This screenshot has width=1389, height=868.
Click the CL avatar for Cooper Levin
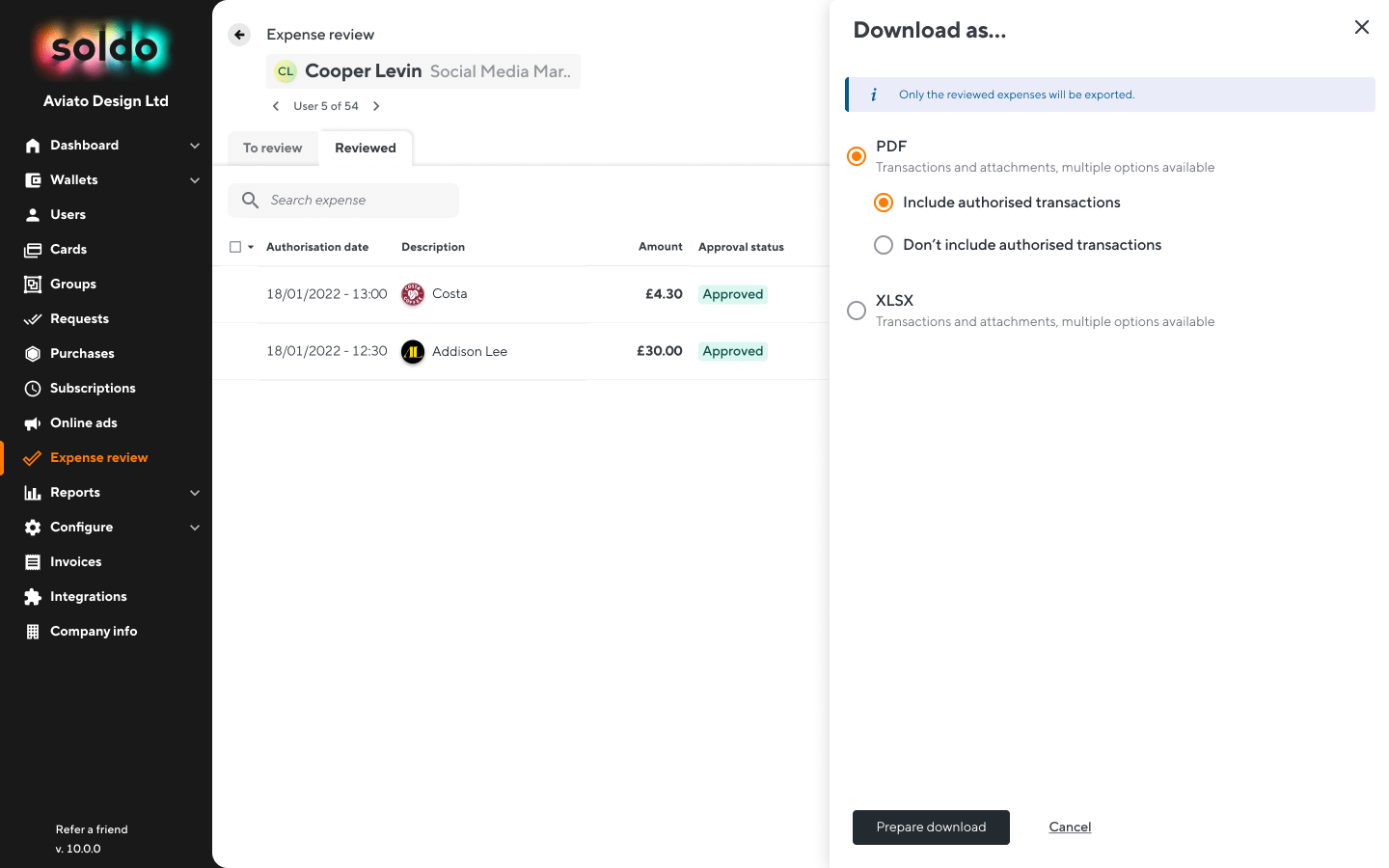click(x=286, y=71)
